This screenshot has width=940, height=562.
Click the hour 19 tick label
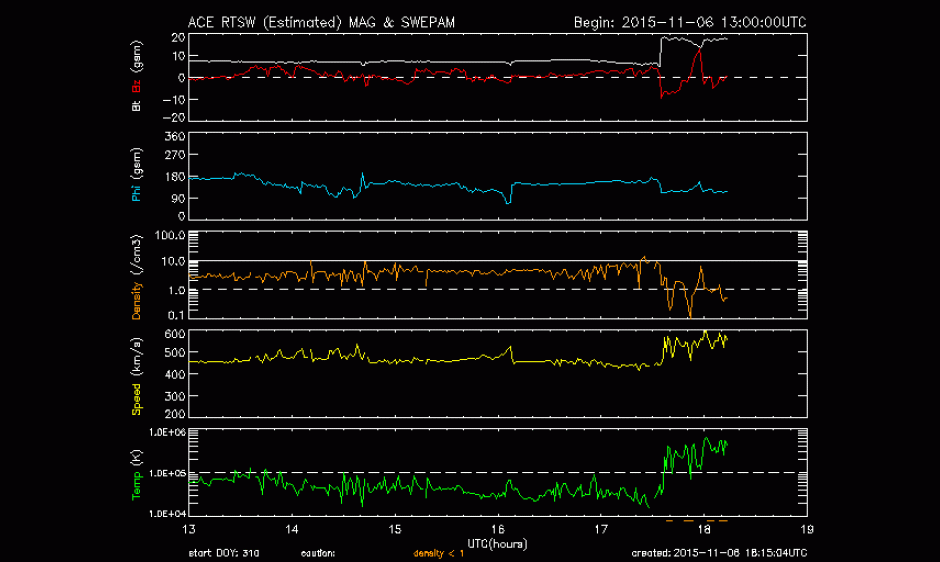tap(806, 529)
